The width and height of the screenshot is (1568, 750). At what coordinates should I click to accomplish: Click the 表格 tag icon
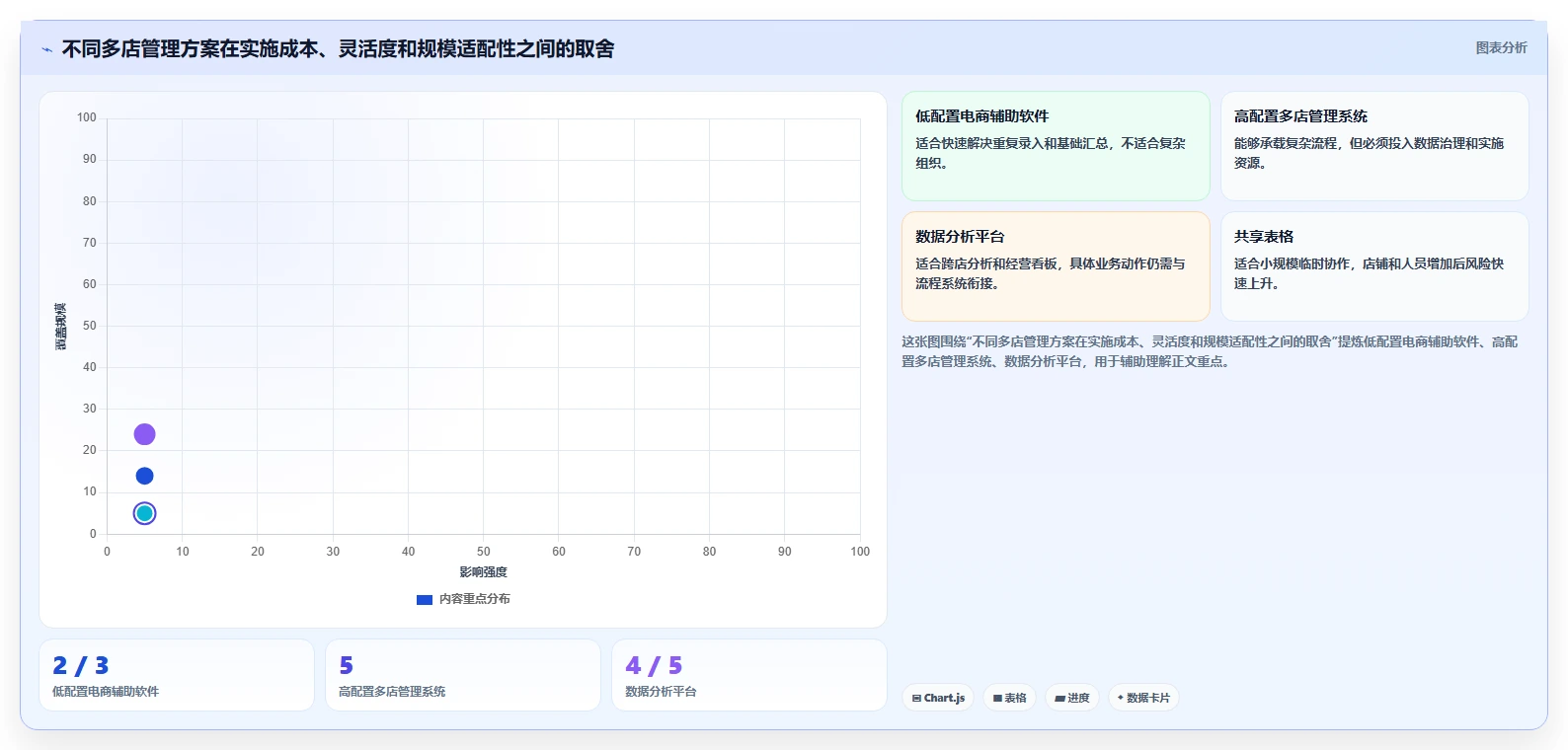997,698
